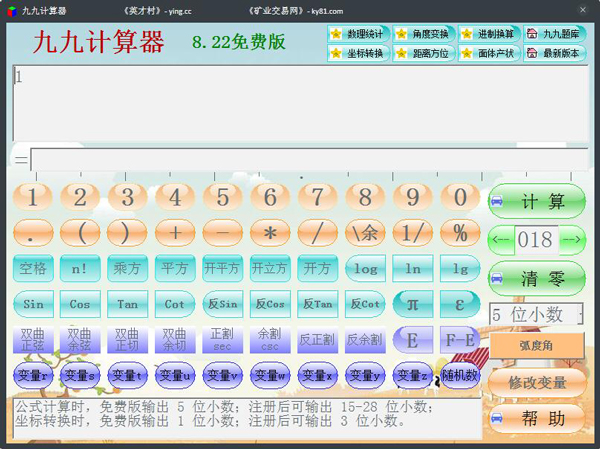Insert the percent operator
Image resolution: width=600 pixels, height=449 pixels.
tap(460, 233)
